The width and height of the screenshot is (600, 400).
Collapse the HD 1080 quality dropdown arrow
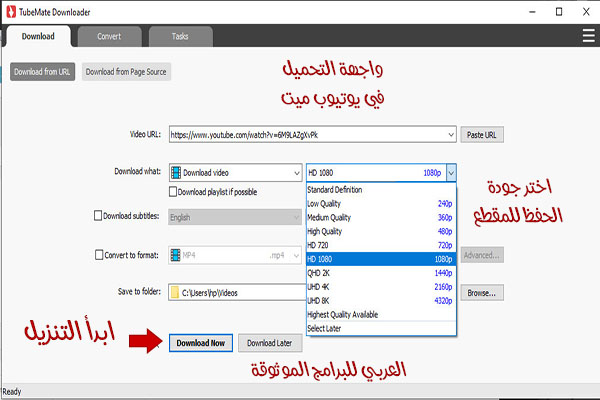tap(451, 173)
